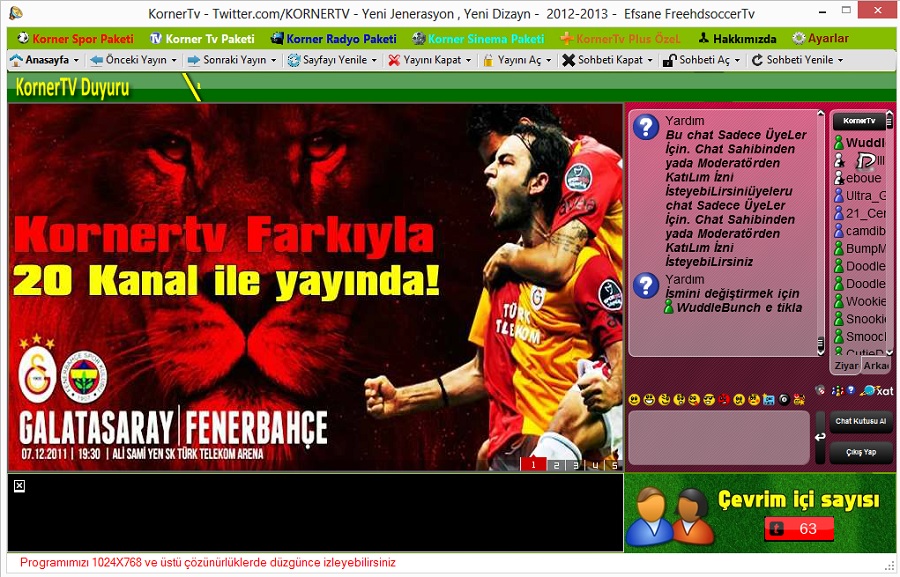This screenshot has width=900, height=577.
Task: Click the red online counter icon
Action: tap(799, 529)
